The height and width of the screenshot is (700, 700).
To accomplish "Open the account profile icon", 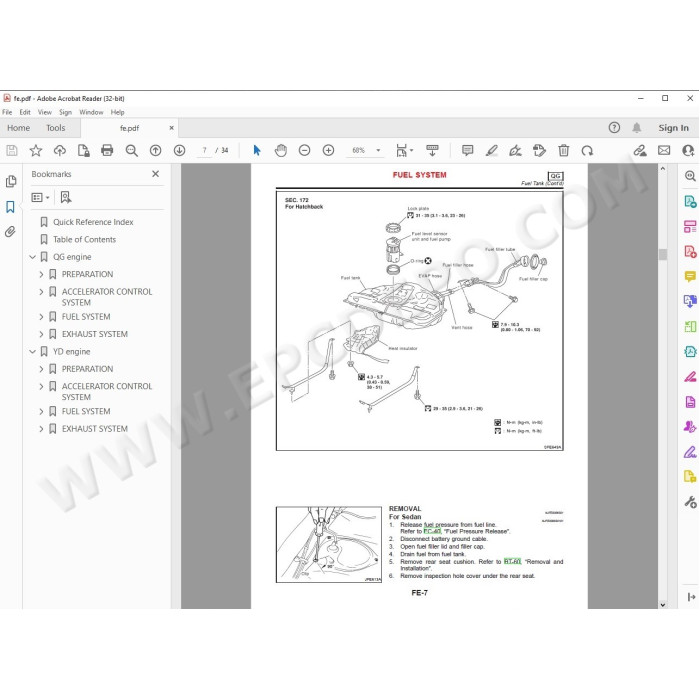I will pos(688,150).
